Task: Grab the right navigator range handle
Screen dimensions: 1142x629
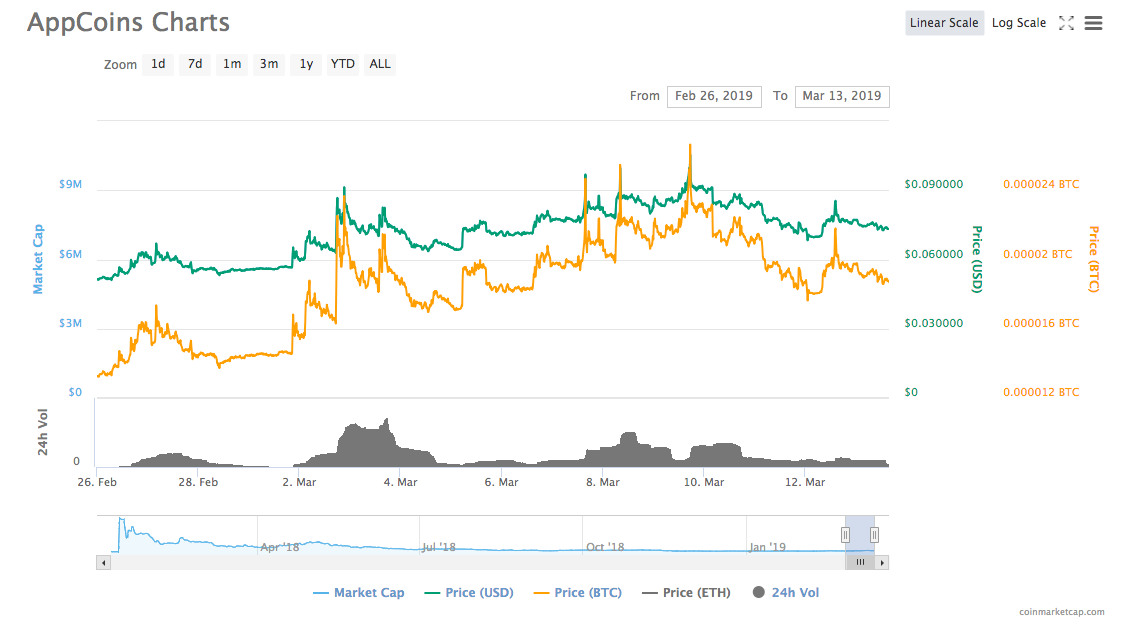Action: pos(874,535)
